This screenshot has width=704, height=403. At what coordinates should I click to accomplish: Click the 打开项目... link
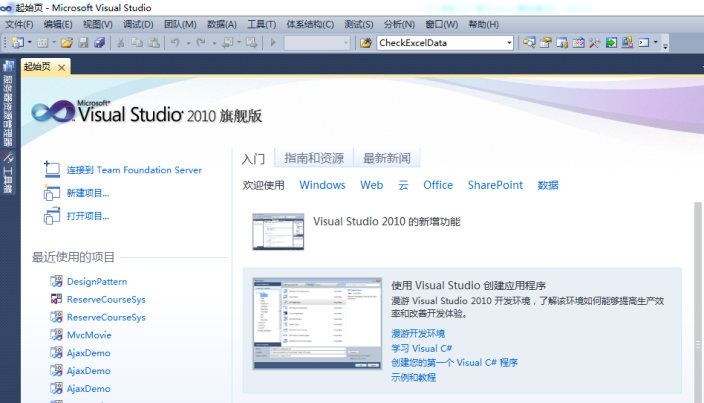[x=88, y=216]
